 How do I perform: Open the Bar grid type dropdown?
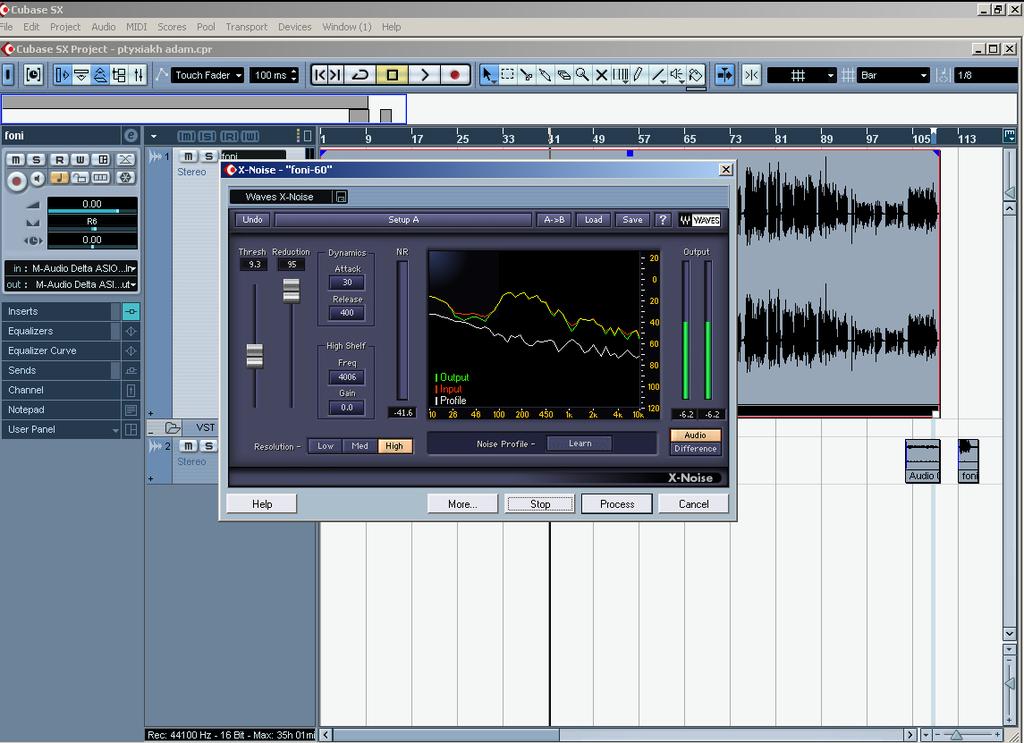pyautogui.click(x=893, y=75)
